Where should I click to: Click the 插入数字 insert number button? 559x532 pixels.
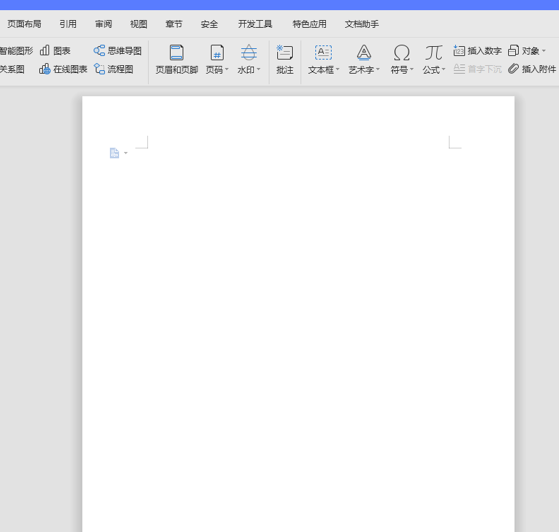click(477, 51)
